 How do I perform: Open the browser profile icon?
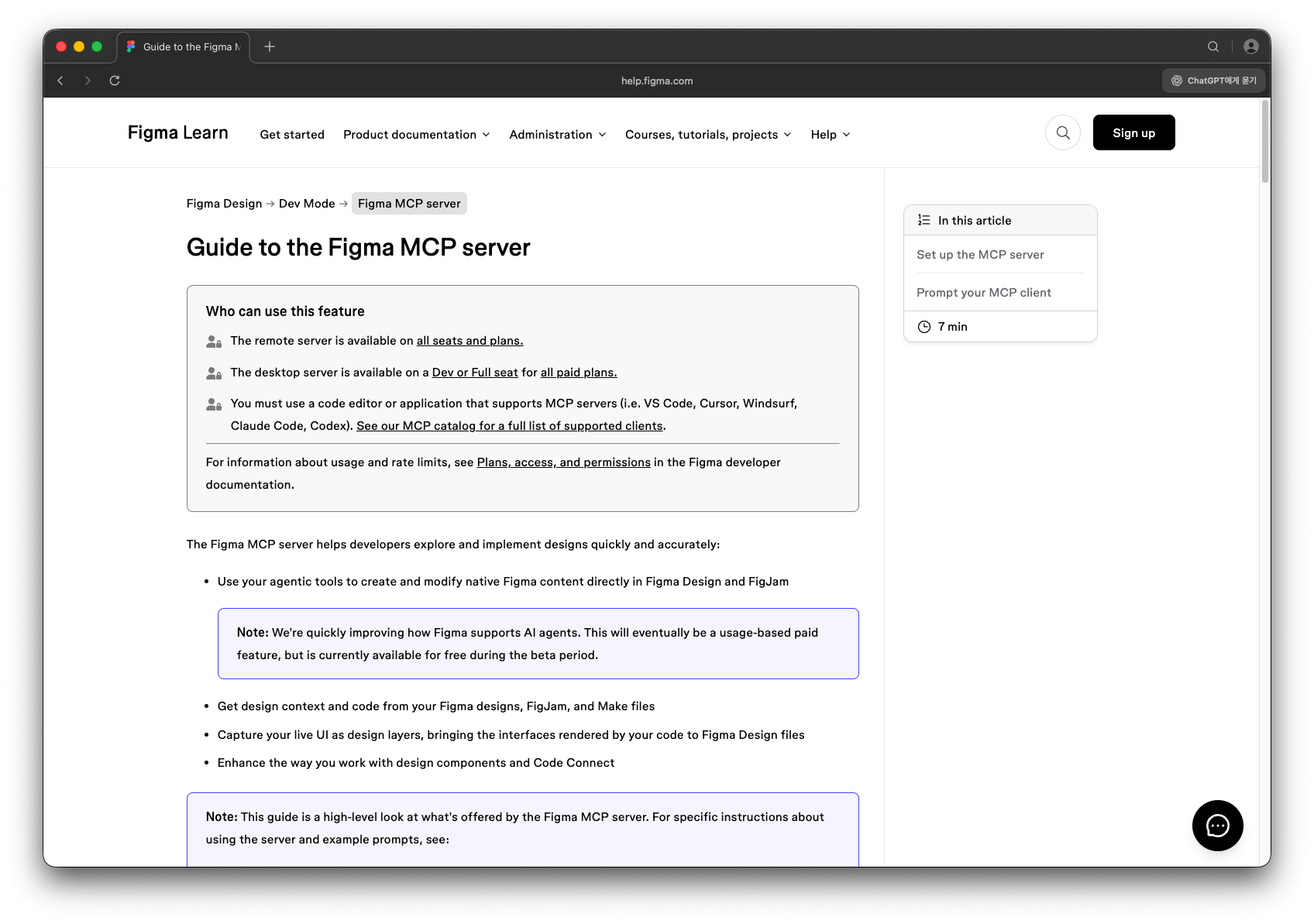pos(1250,46)
